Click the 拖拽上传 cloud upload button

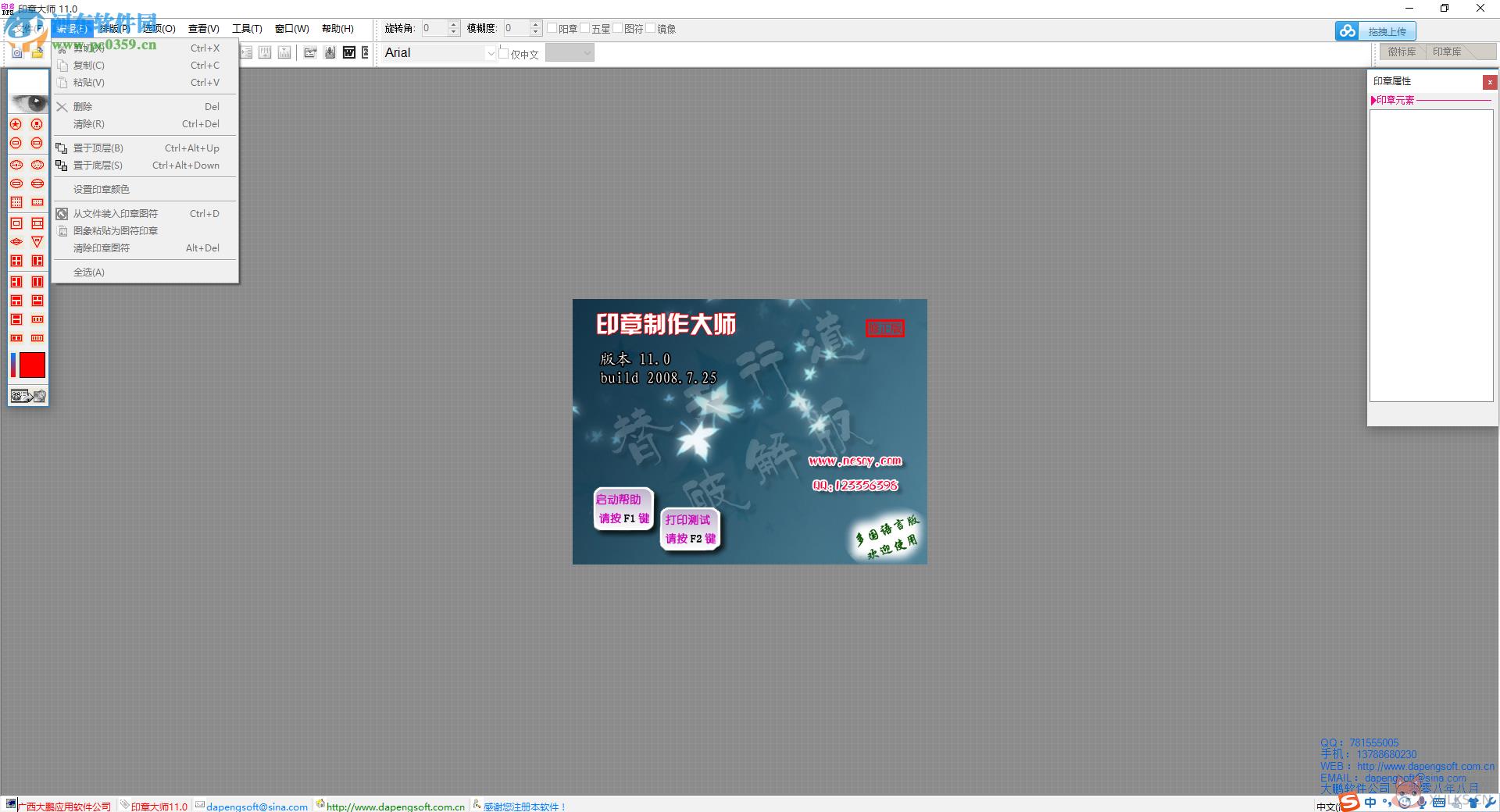point(1376,31)
